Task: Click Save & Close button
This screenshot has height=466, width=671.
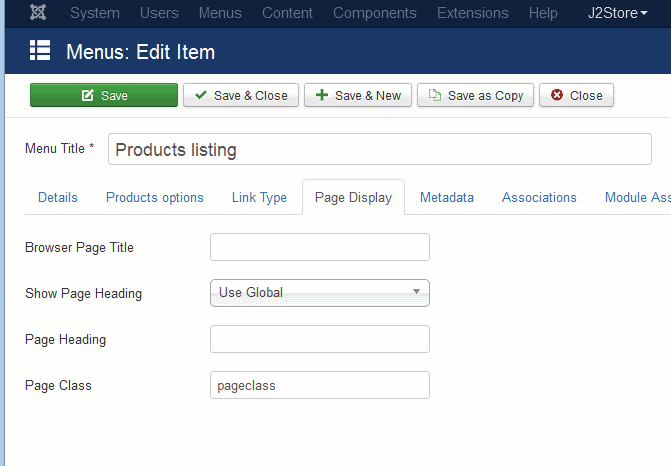Action: pyautogui.click(x=241, y=95)
